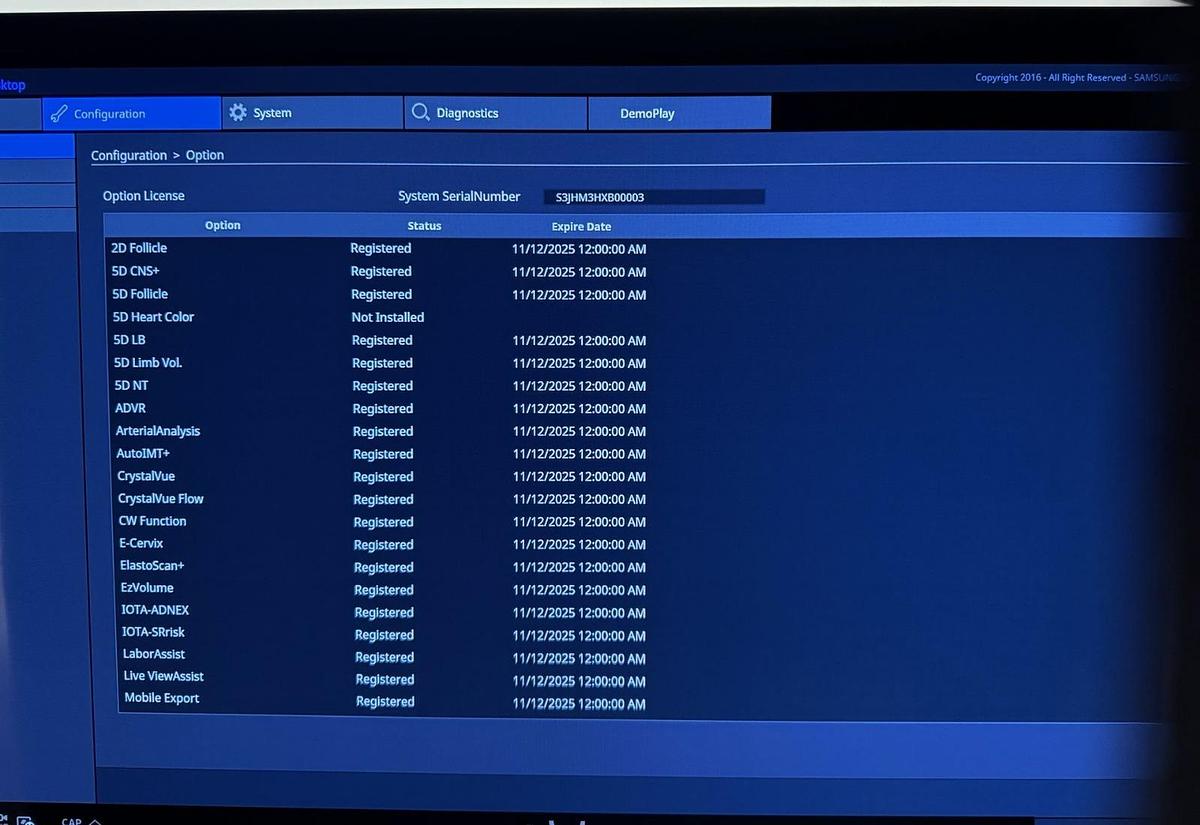Click the Configuration breadcrumb link
This screenshot has width=1200, height=825.
[129, 156]
